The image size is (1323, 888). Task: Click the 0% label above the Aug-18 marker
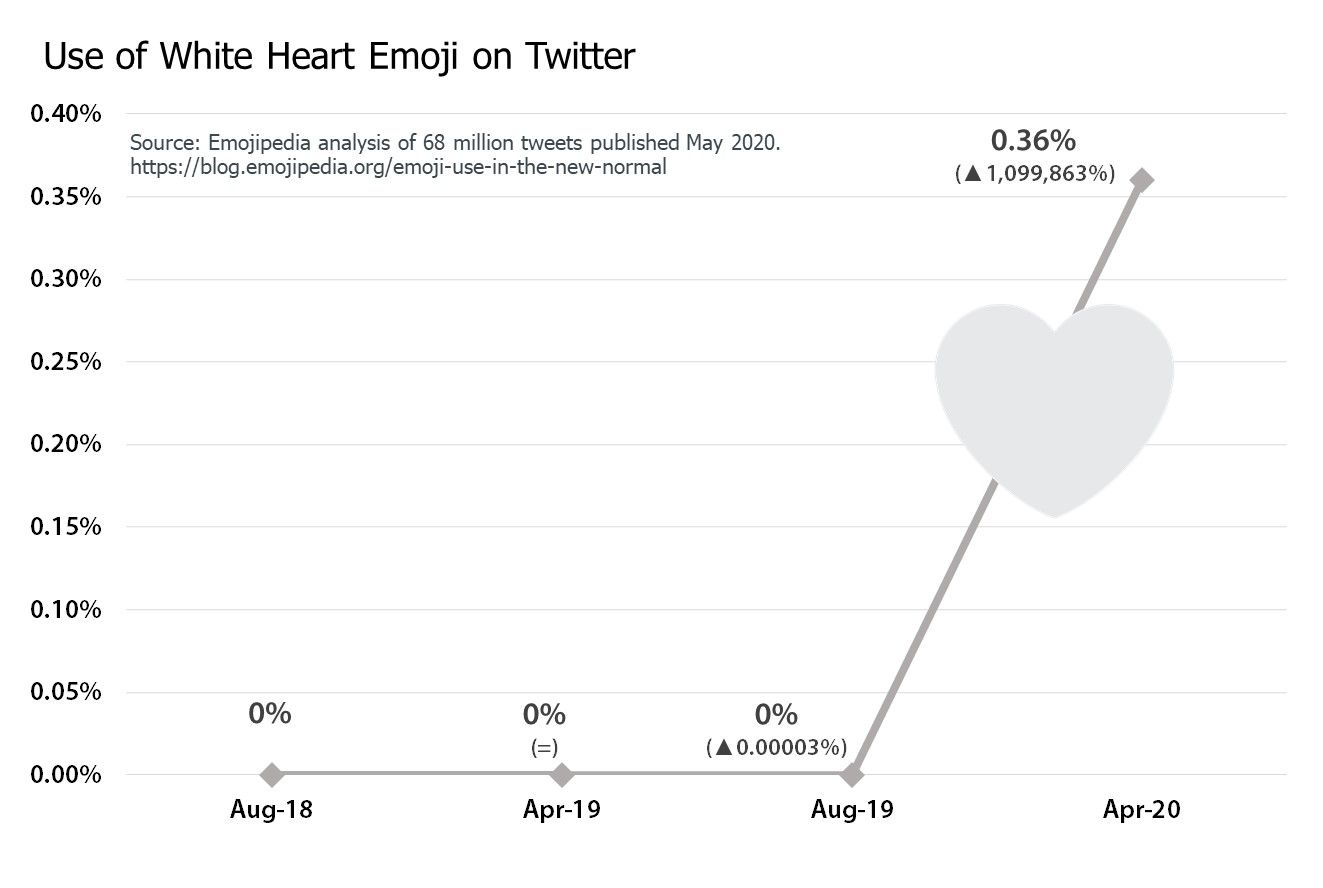pos(270,714)
